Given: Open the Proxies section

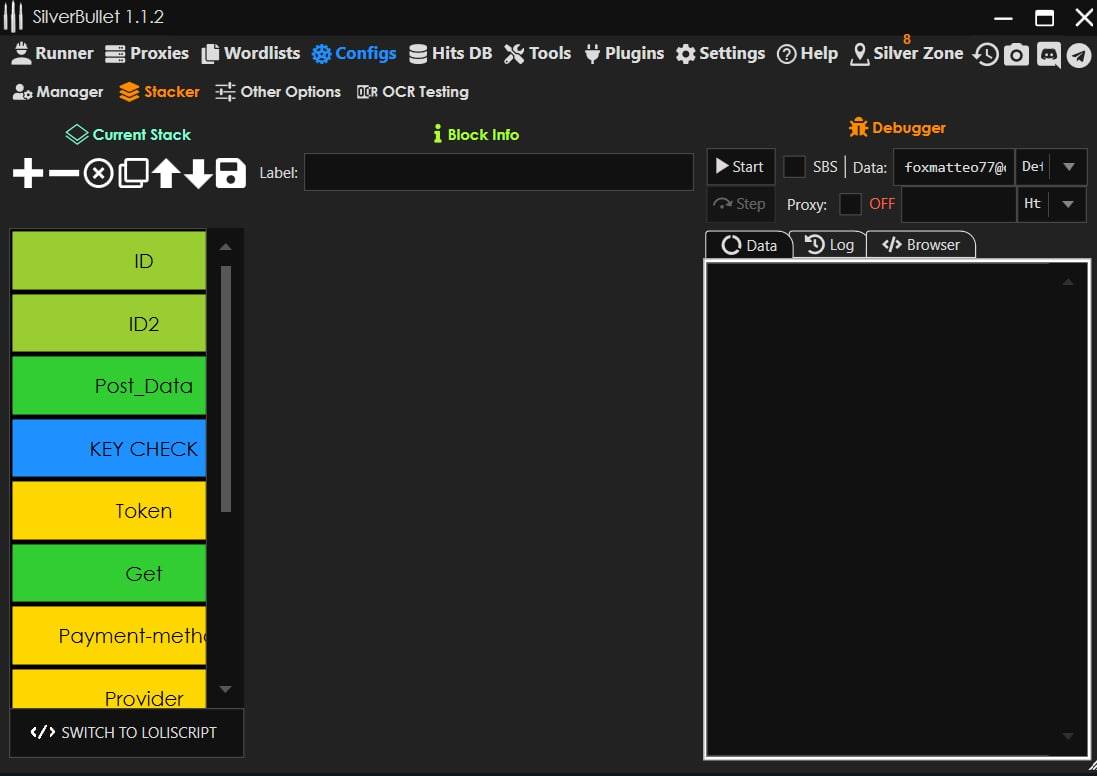Looking at the screenshot, I should pyautogui.click(x=147, y=53).
